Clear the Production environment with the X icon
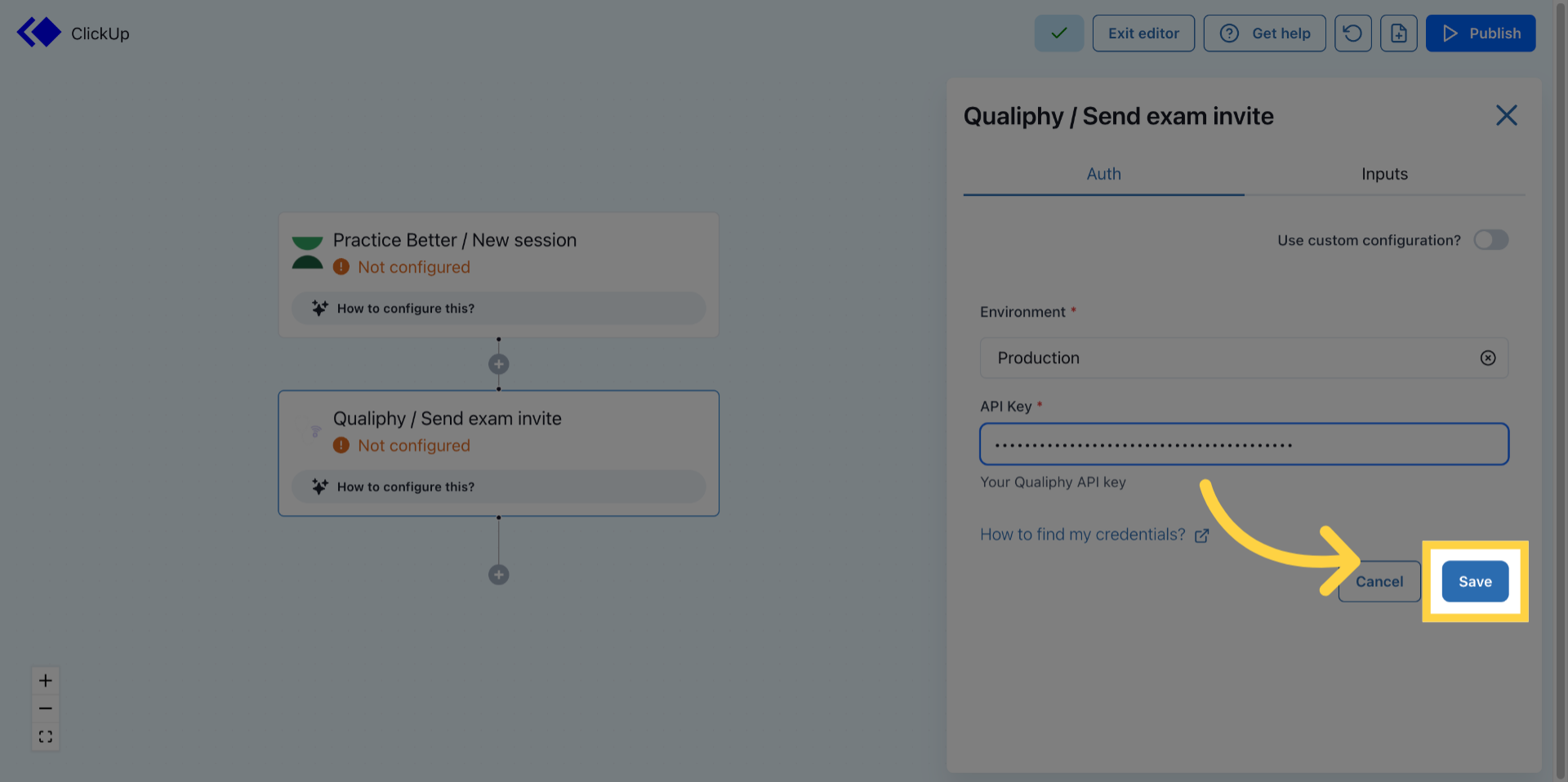The image size is (1568, 782). coord(1487,358)
